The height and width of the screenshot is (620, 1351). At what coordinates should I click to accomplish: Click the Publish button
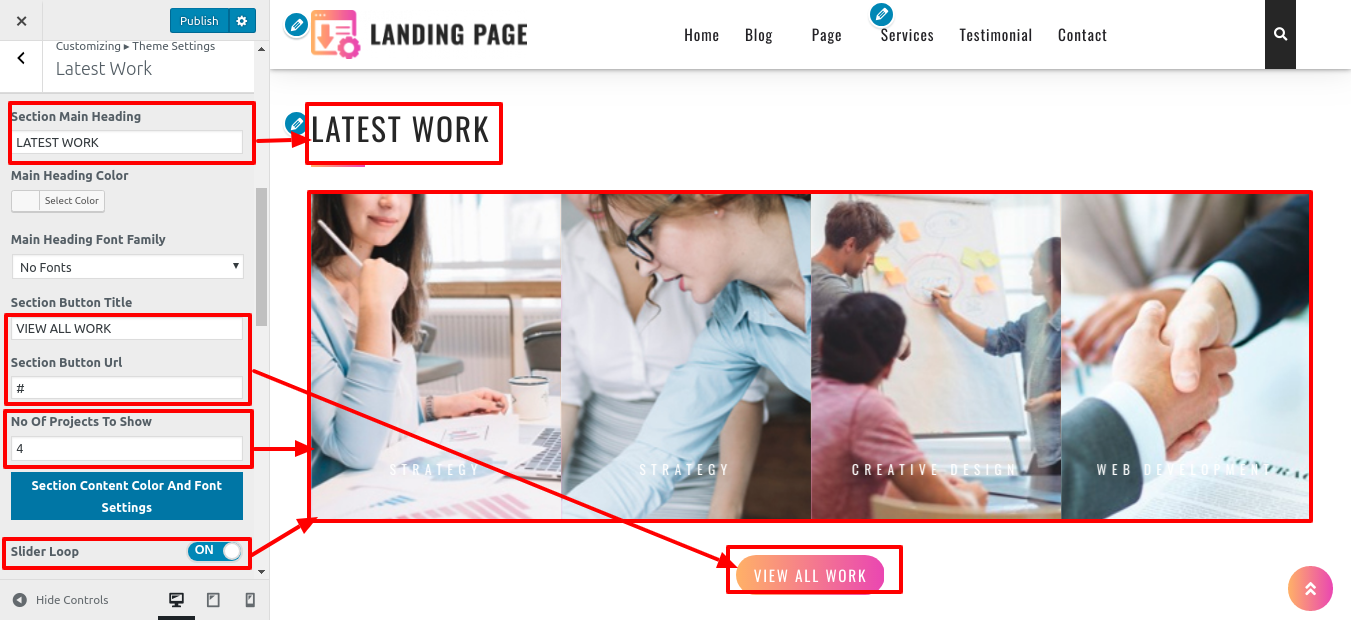(x=199, y=21)
